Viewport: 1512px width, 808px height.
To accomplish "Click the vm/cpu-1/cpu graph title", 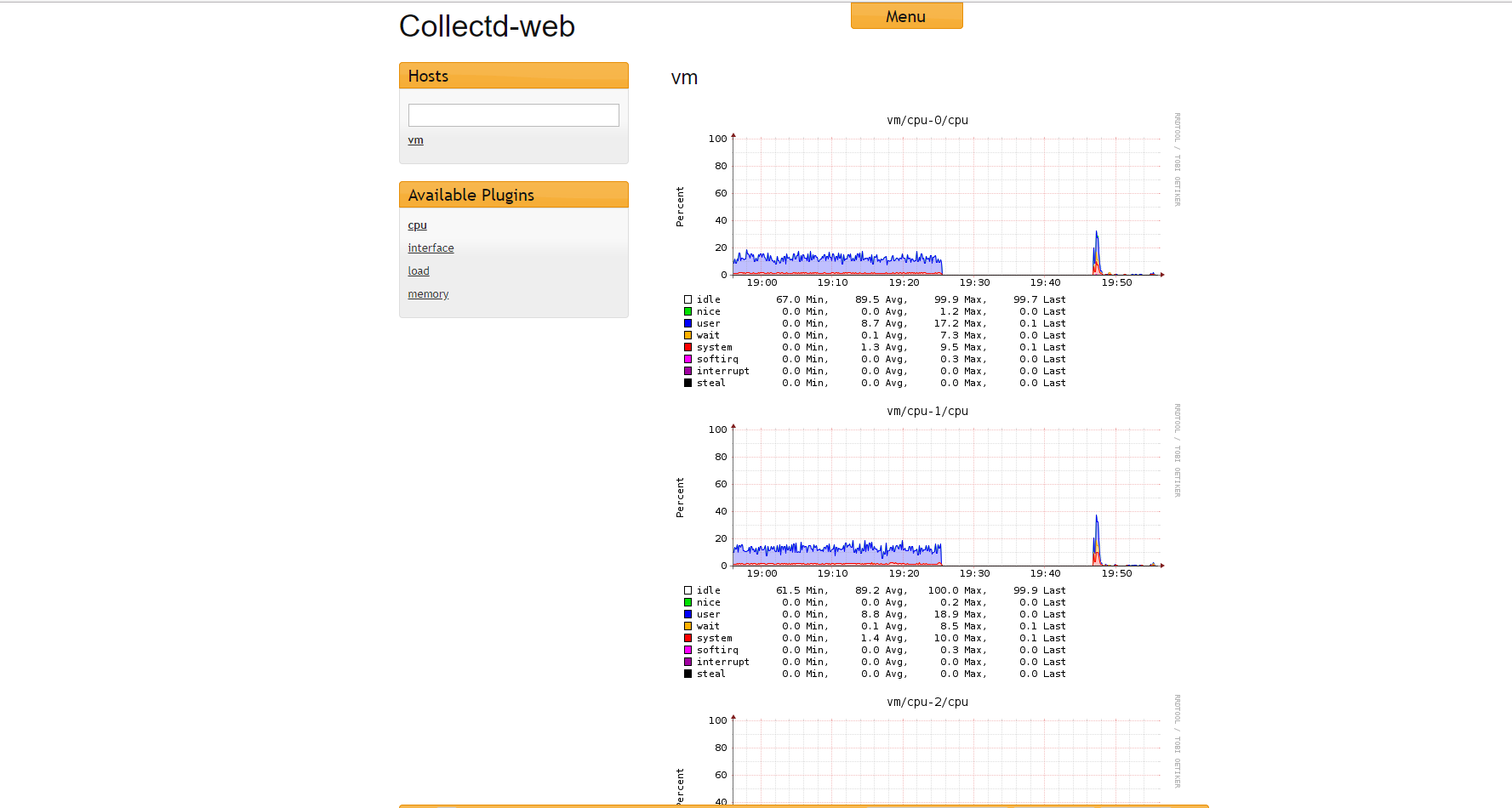I will (927, 412).
